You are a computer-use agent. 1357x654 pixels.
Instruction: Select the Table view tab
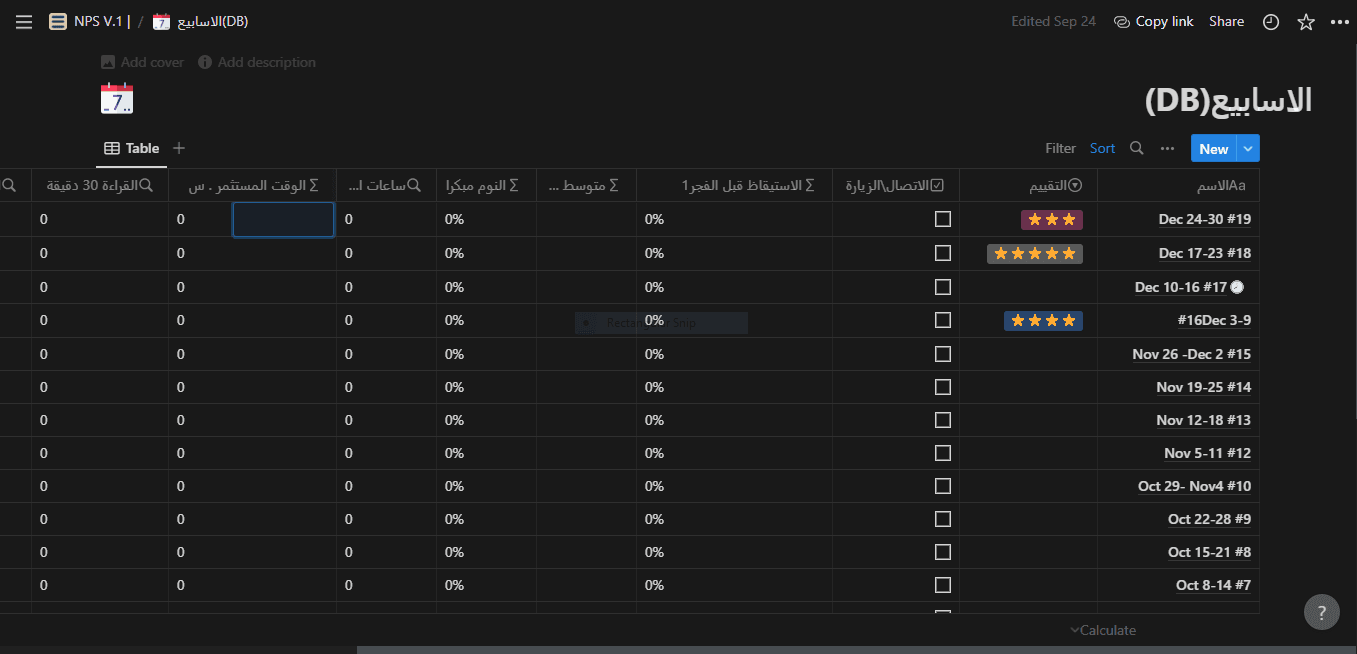click(x=132, y=148)
